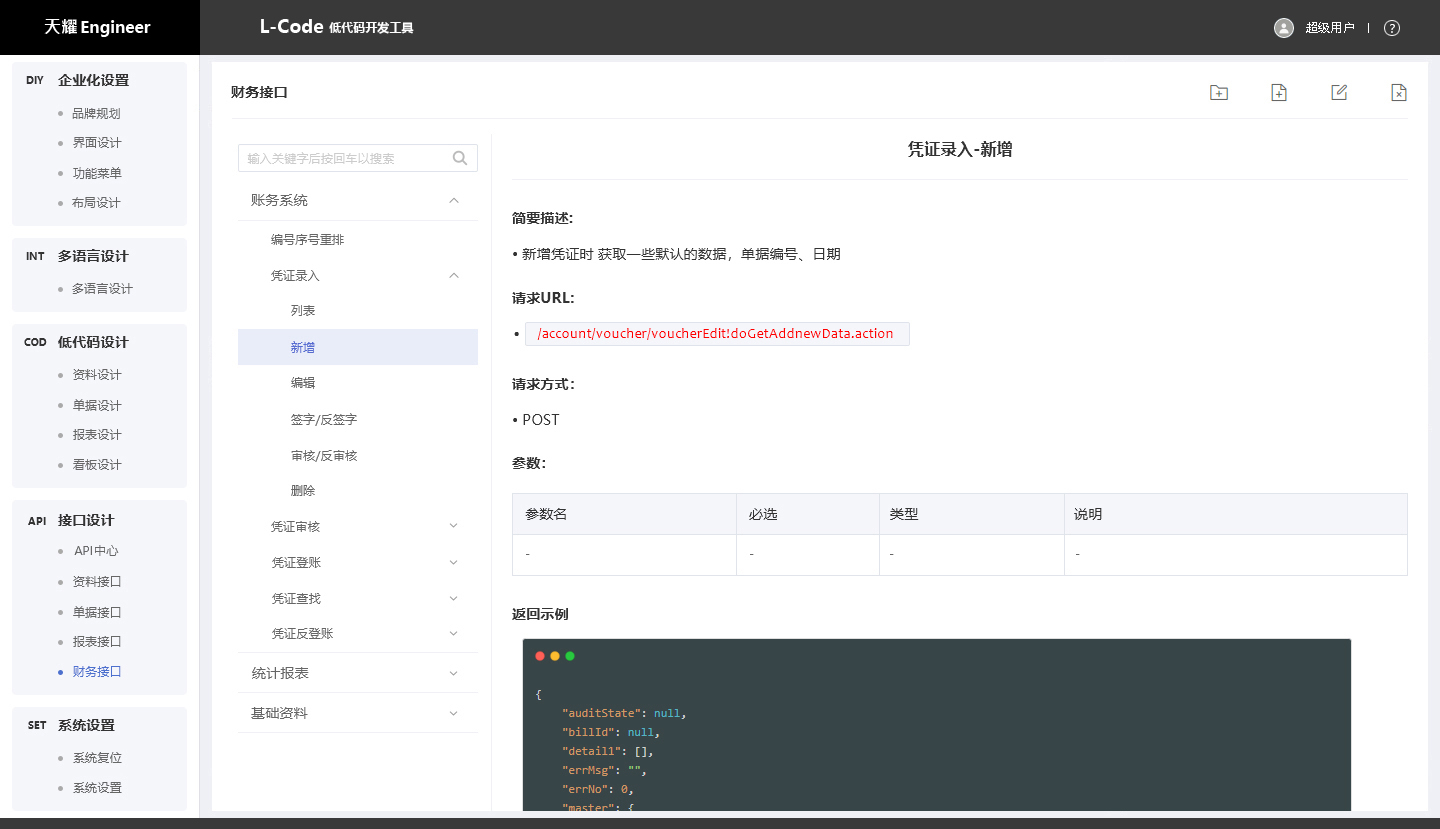Open 单据设计 in the sidebar

97,405
